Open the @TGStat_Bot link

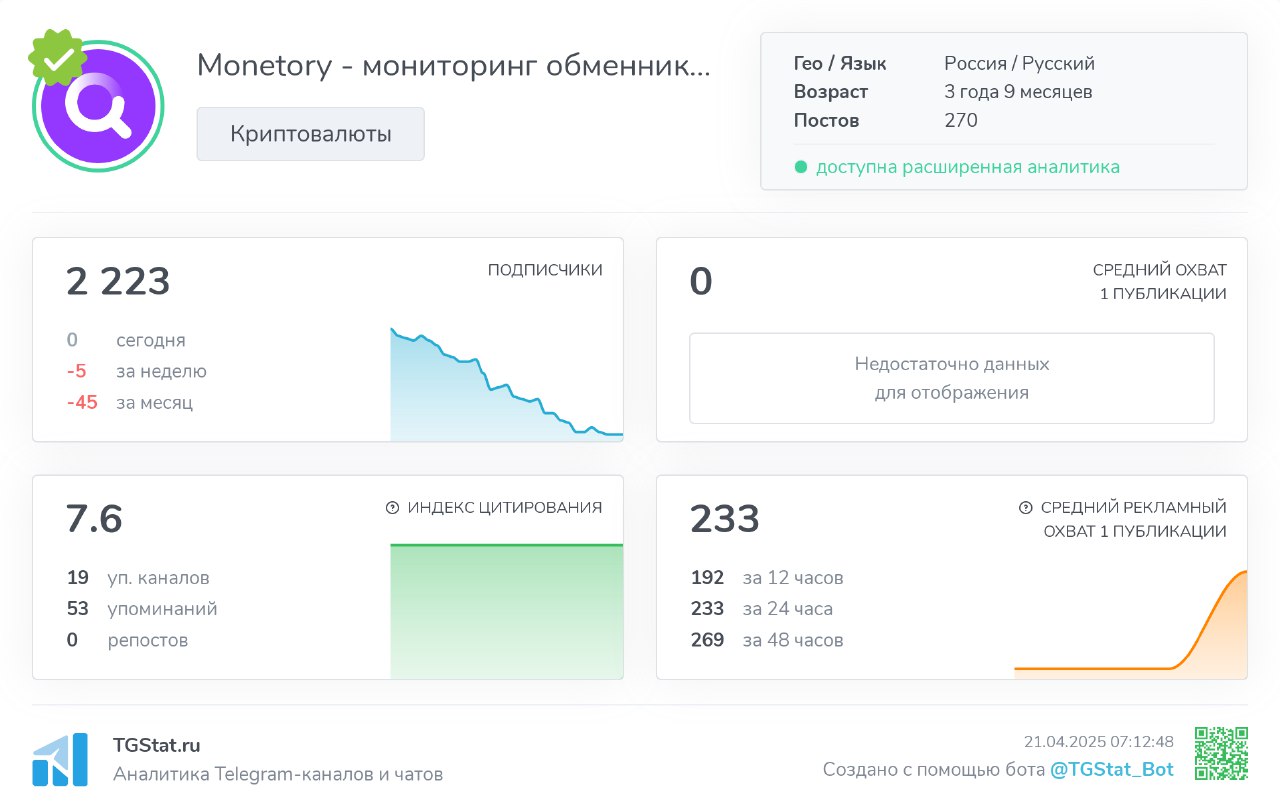(1111, 770)
